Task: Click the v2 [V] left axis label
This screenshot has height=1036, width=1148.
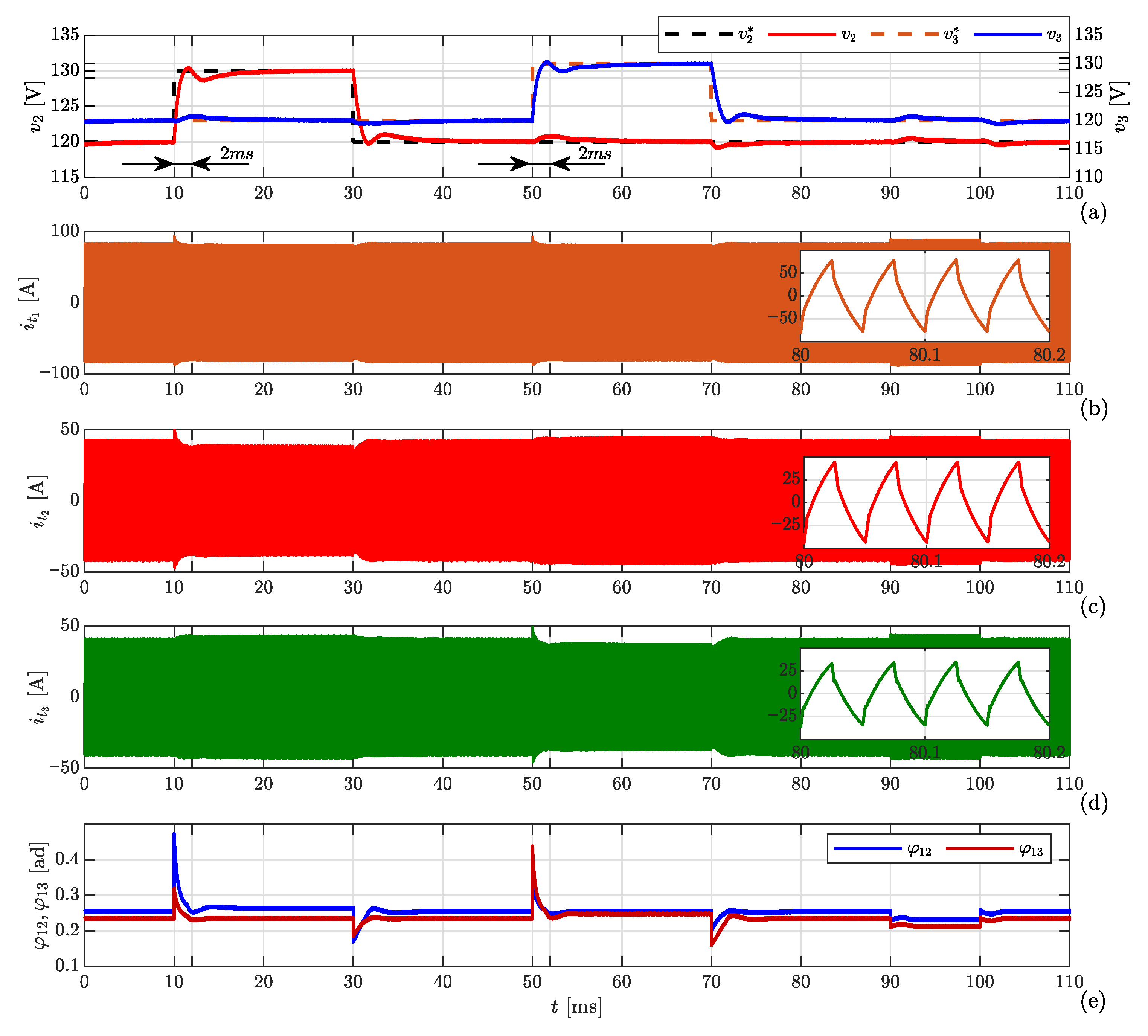Action: 36,107
